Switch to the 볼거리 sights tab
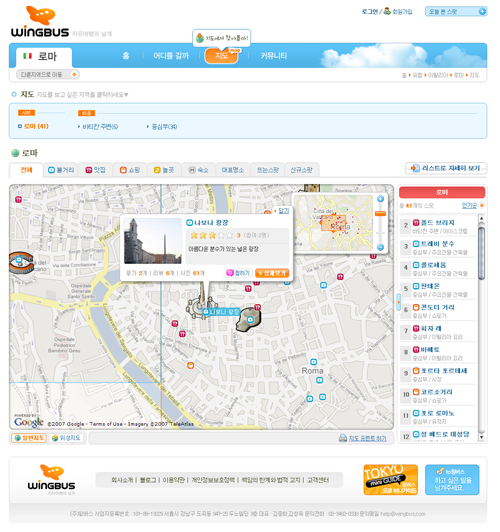This screenshot has height=532, width=500. pyautogui.click(x=61, y=170)
